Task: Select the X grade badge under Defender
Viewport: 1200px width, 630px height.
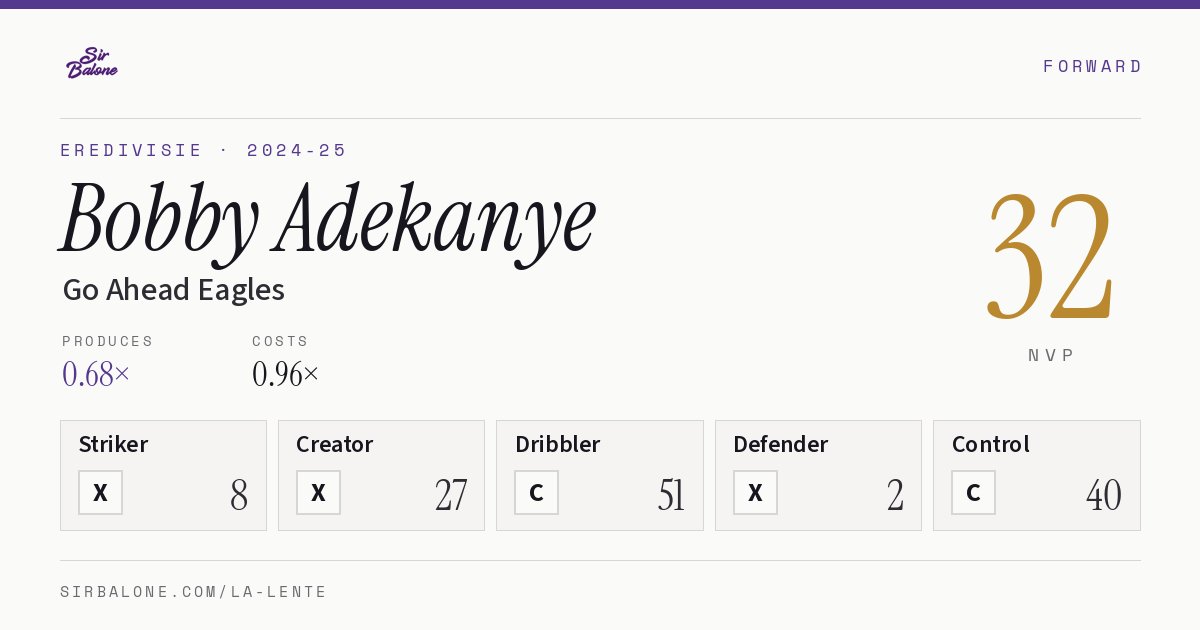Action: coord(755,492)
